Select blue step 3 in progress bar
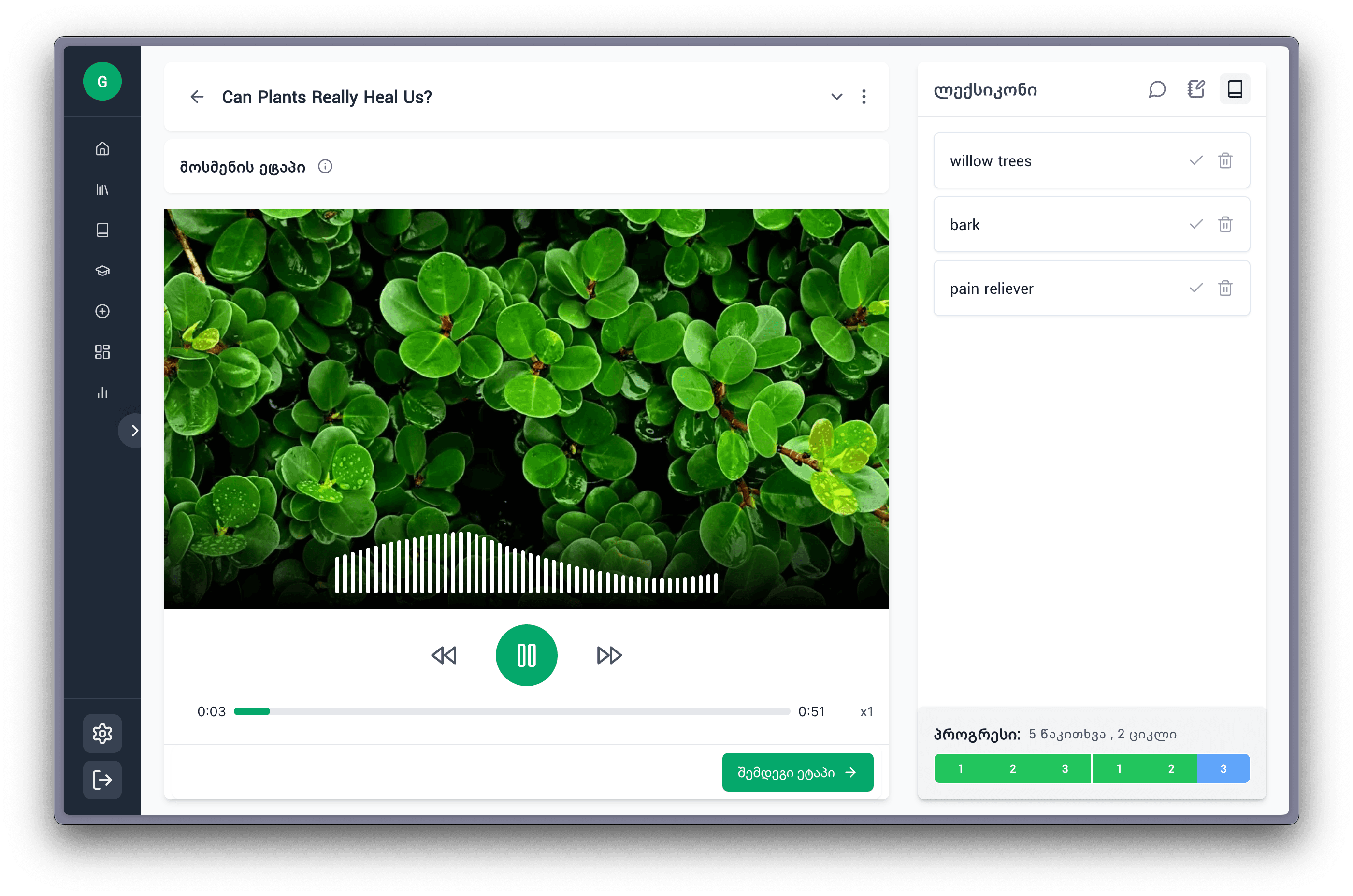Screen dimensions: 1353x896 pyautogui.click(x=1223, y=768)
